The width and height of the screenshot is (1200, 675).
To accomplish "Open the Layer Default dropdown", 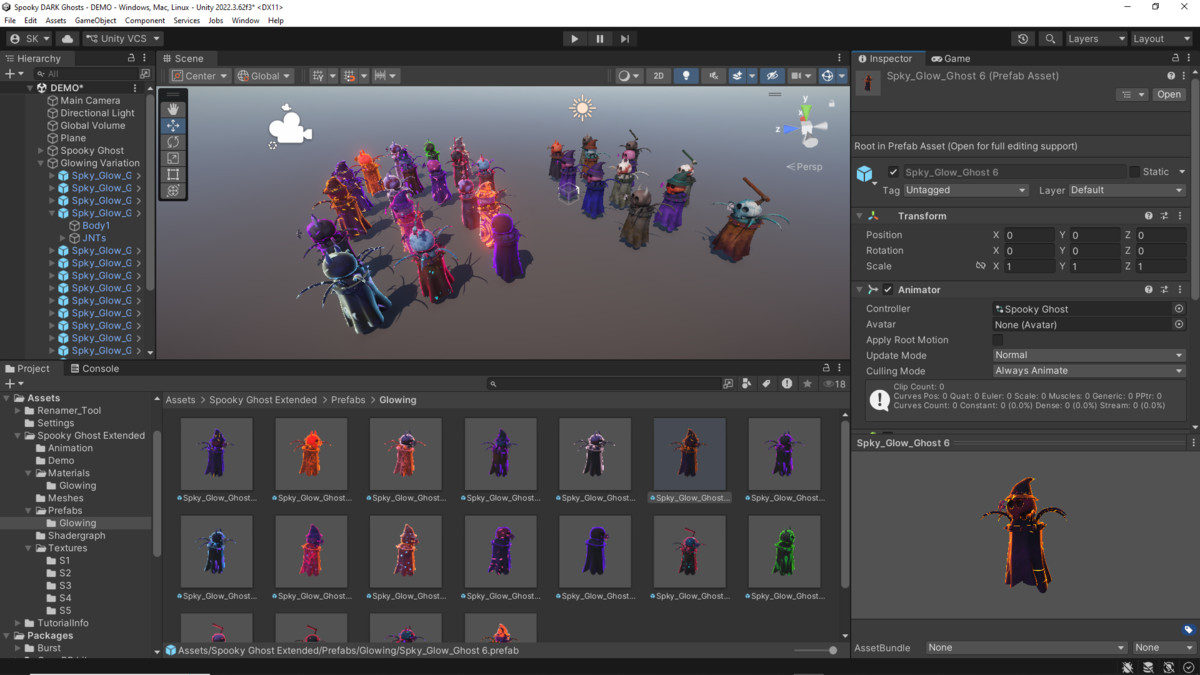I will click(1127, 190).
